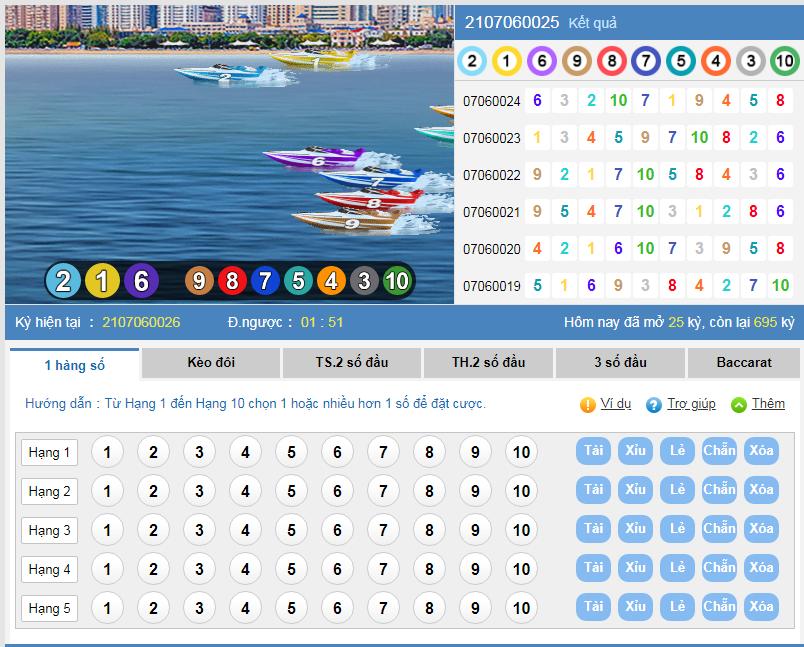804x647 pixels.
Task: Click the orange Ví dụ info icon
Action: (588, 405)
